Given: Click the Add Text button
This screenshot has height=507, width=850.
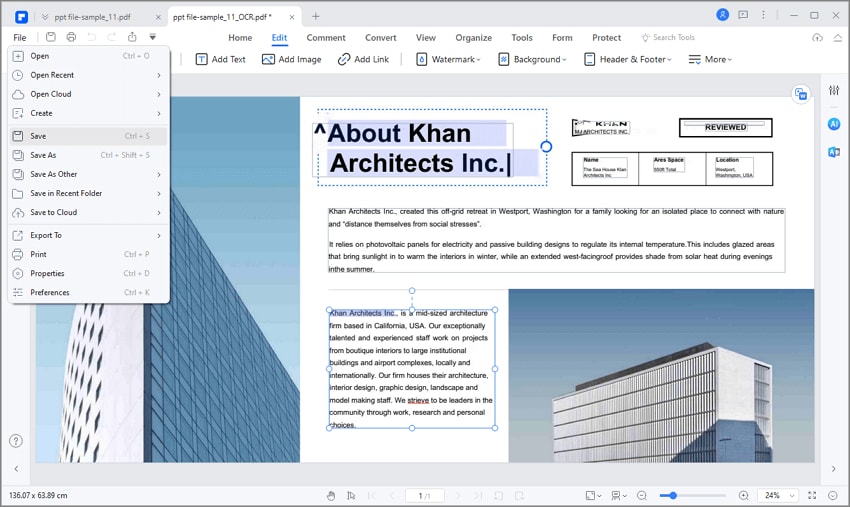Looking at the screenshot, I should pyautogui.click(x=221, y=59).
